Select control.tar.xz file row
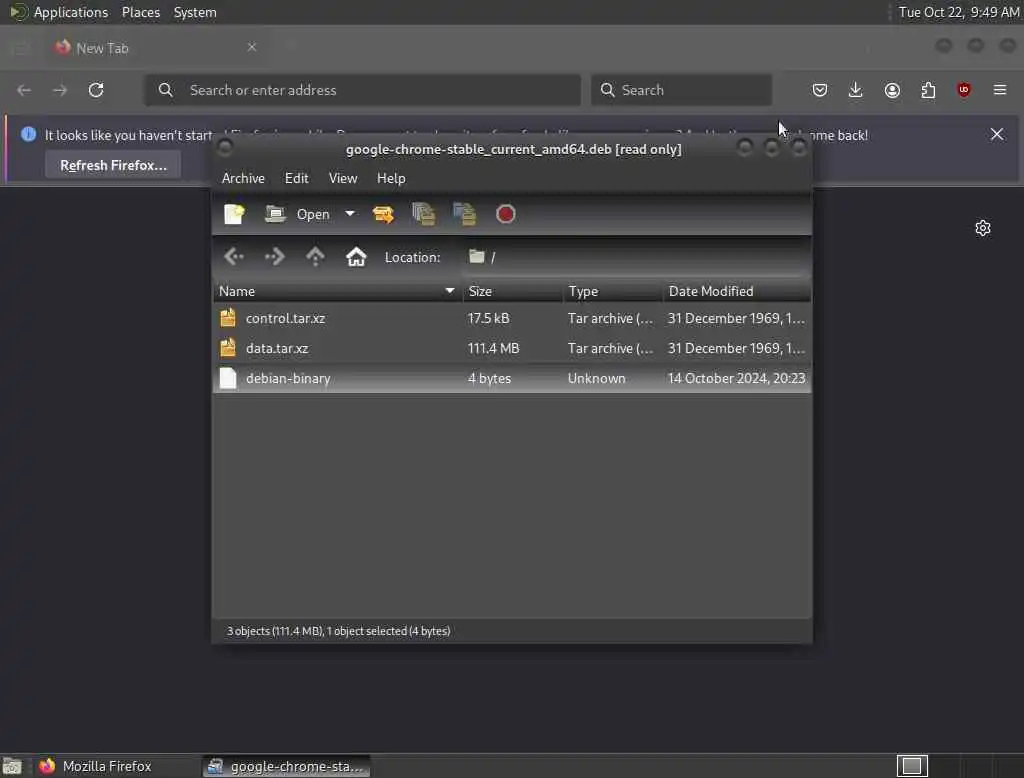The height and width of the screenshot is (778, 1024). coord(512,318)
